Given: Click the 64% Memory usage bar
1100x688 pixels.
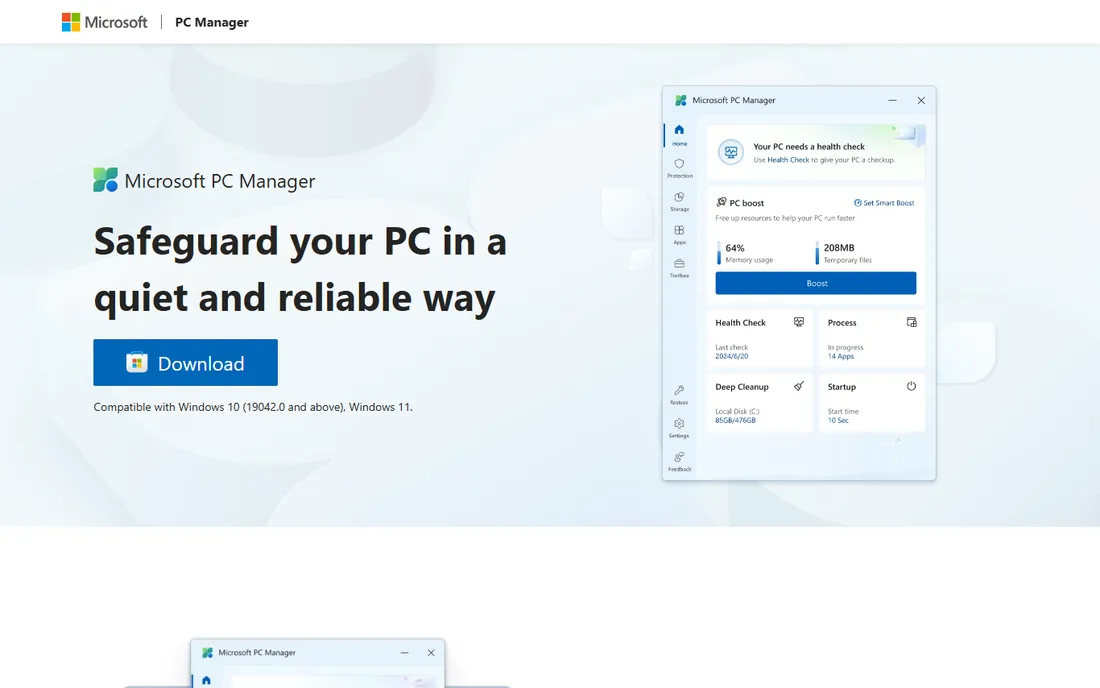Looking at the screenshot, I should (x=718, y=253).
